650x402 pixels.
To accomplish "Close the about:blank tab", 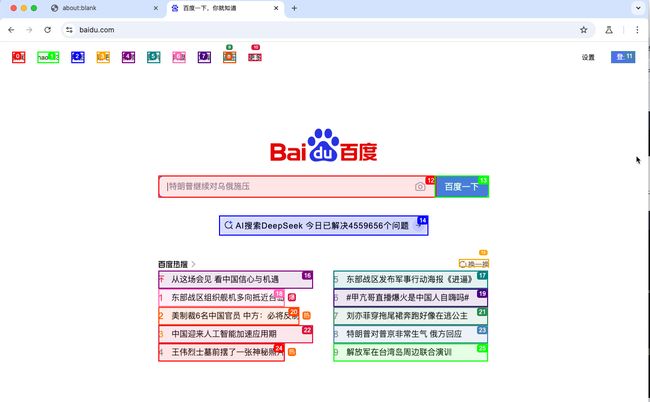I will (x=156, y=8).
